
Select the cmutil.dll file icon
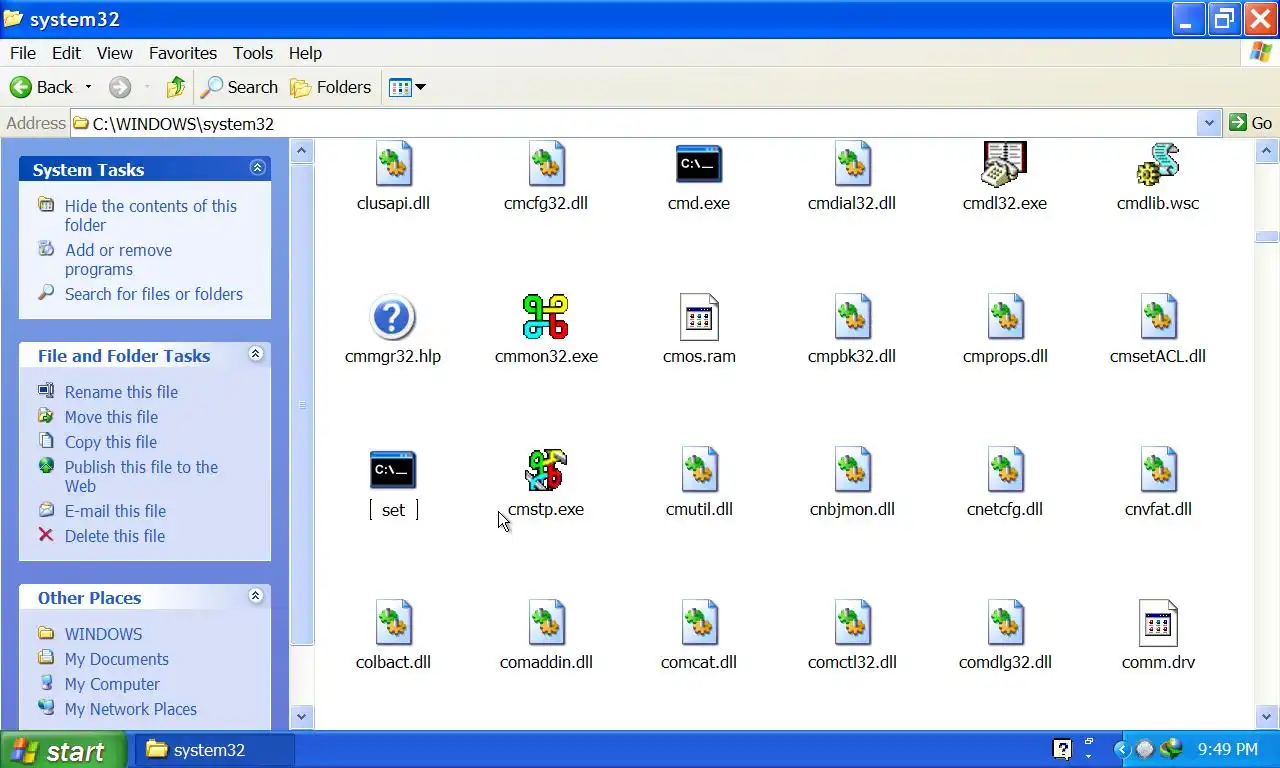click(699, 470)
